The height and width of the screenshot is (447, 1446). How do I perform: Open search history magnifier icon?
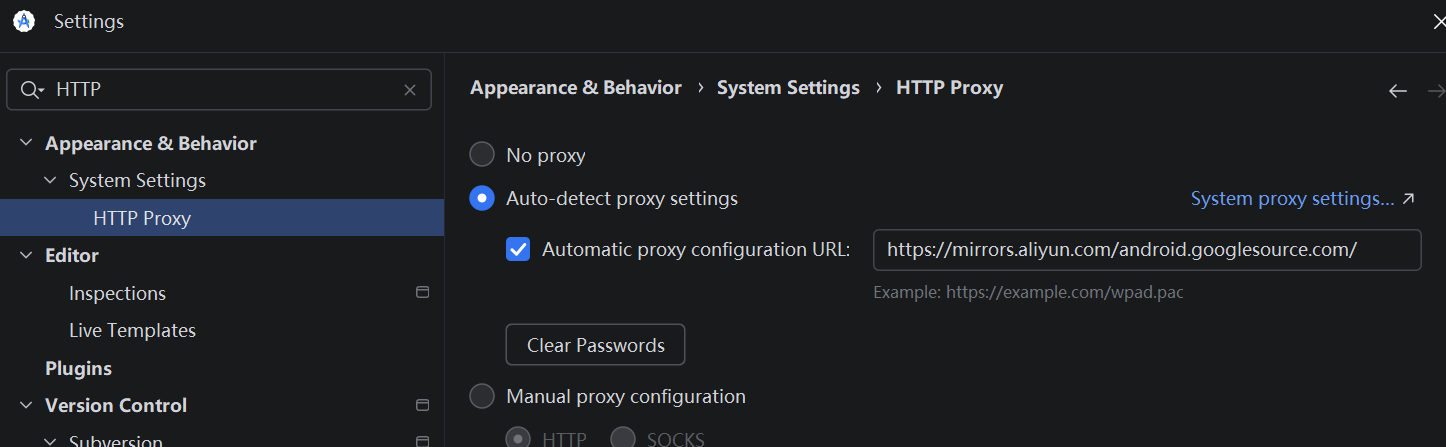[33, 90]
